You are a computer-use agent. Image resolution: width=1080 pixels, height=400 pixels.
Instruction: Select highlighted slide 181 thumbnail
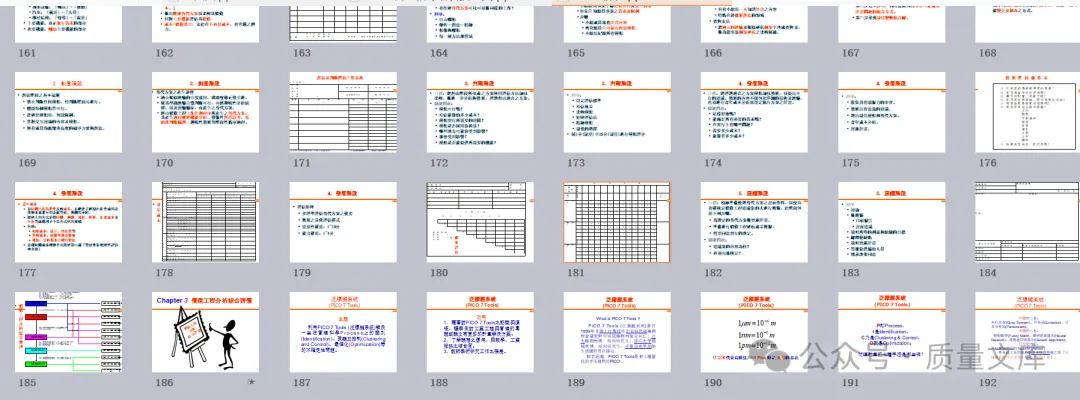(x=617, y=222)
